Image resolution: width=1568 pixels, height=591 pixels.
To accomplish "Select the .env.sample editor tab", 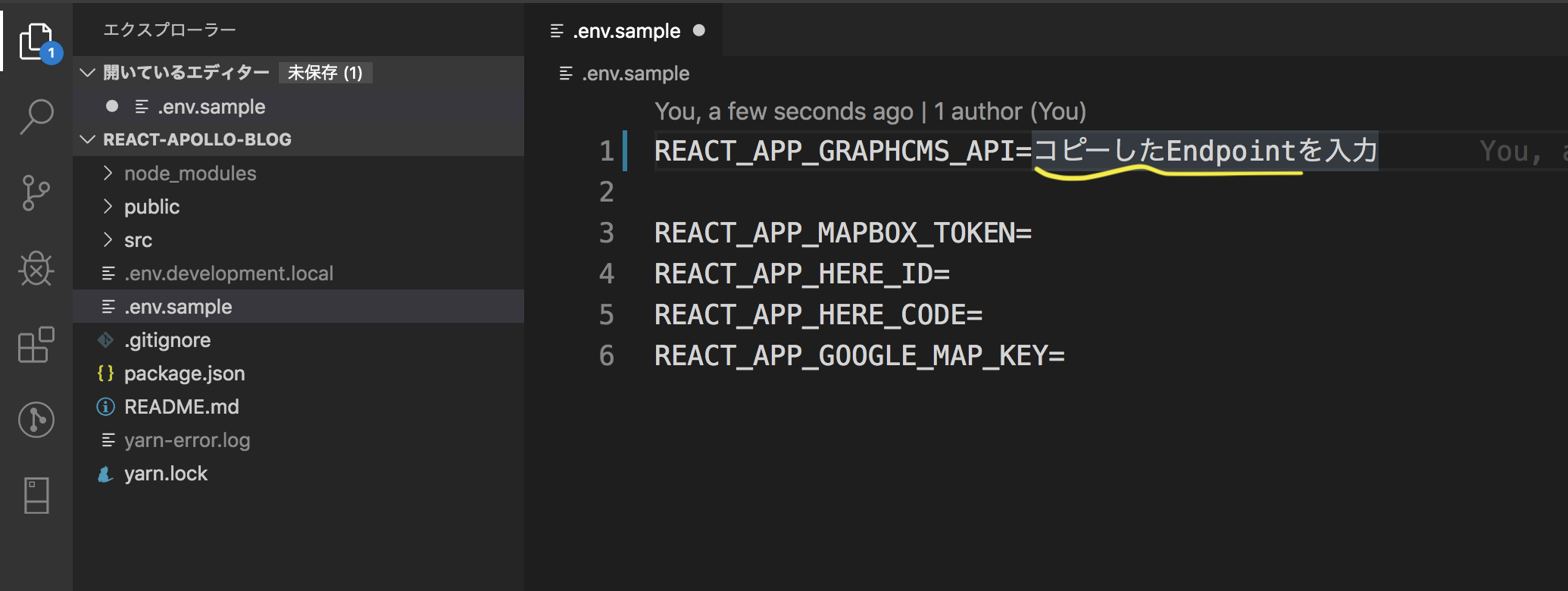I will [624, 30].
